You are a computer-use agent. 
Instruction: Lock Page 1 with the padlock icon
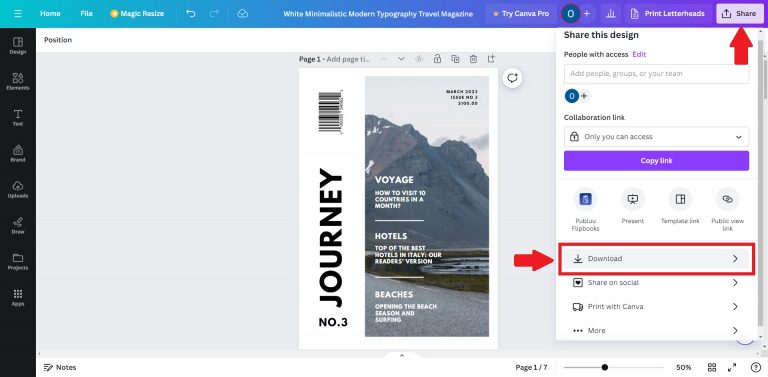tap(437, 59)
